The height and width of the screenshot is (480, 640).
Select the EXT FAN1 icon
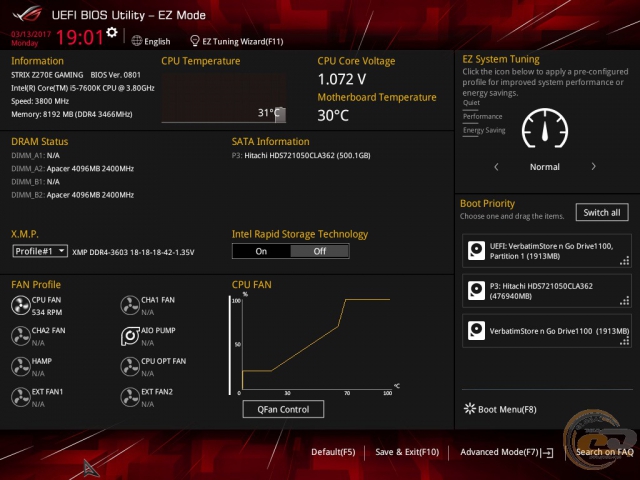tap(20, 398)
